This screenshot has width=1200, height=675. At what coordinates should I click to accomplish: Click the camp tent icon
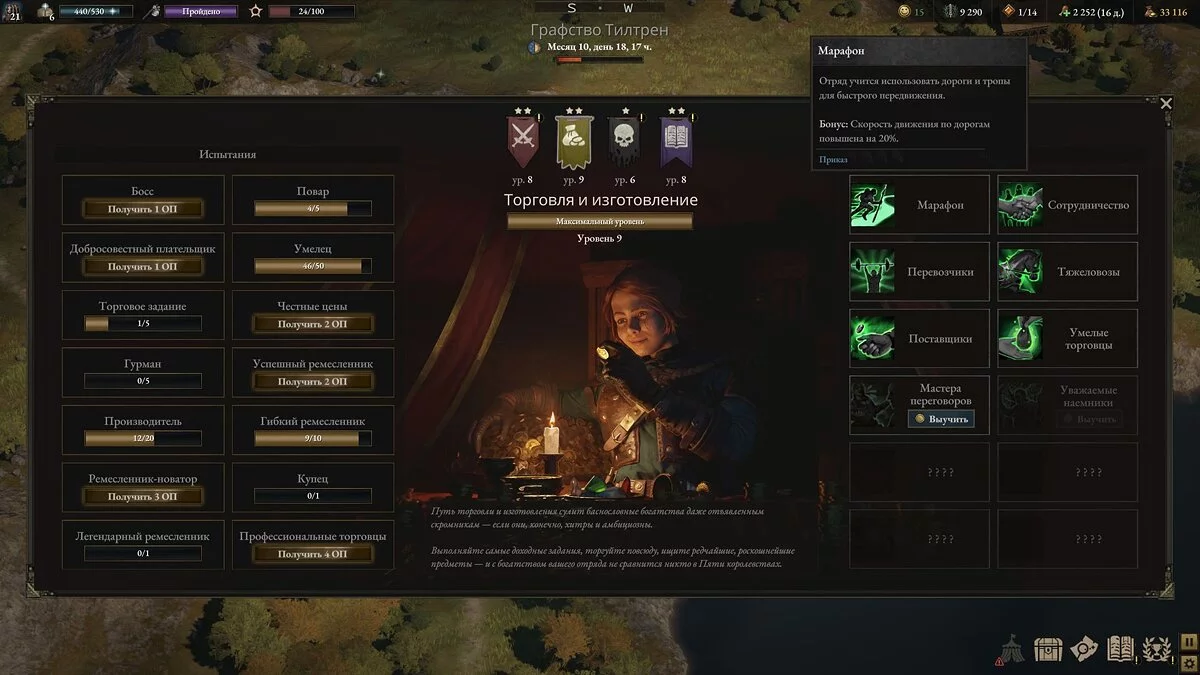coord(1011,649)
